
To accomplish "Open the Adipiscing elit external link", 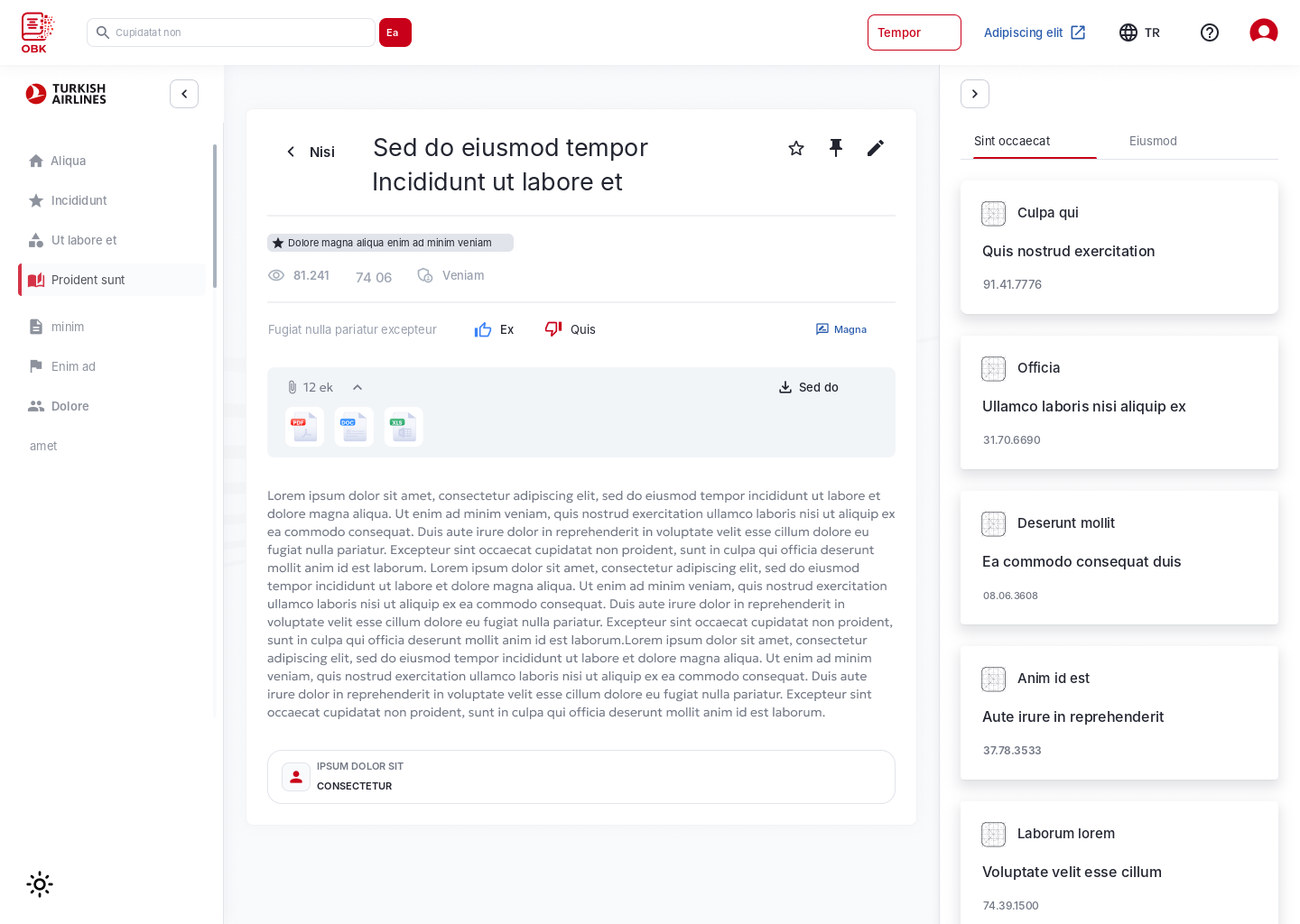I will (x=1035, y=32).
